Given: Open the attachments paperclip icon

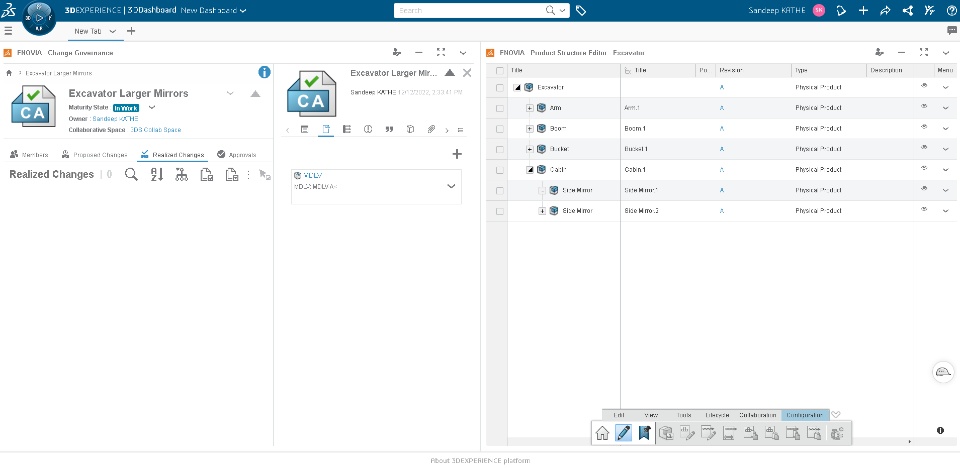Looking at the screenshot, I should point(431,129).
